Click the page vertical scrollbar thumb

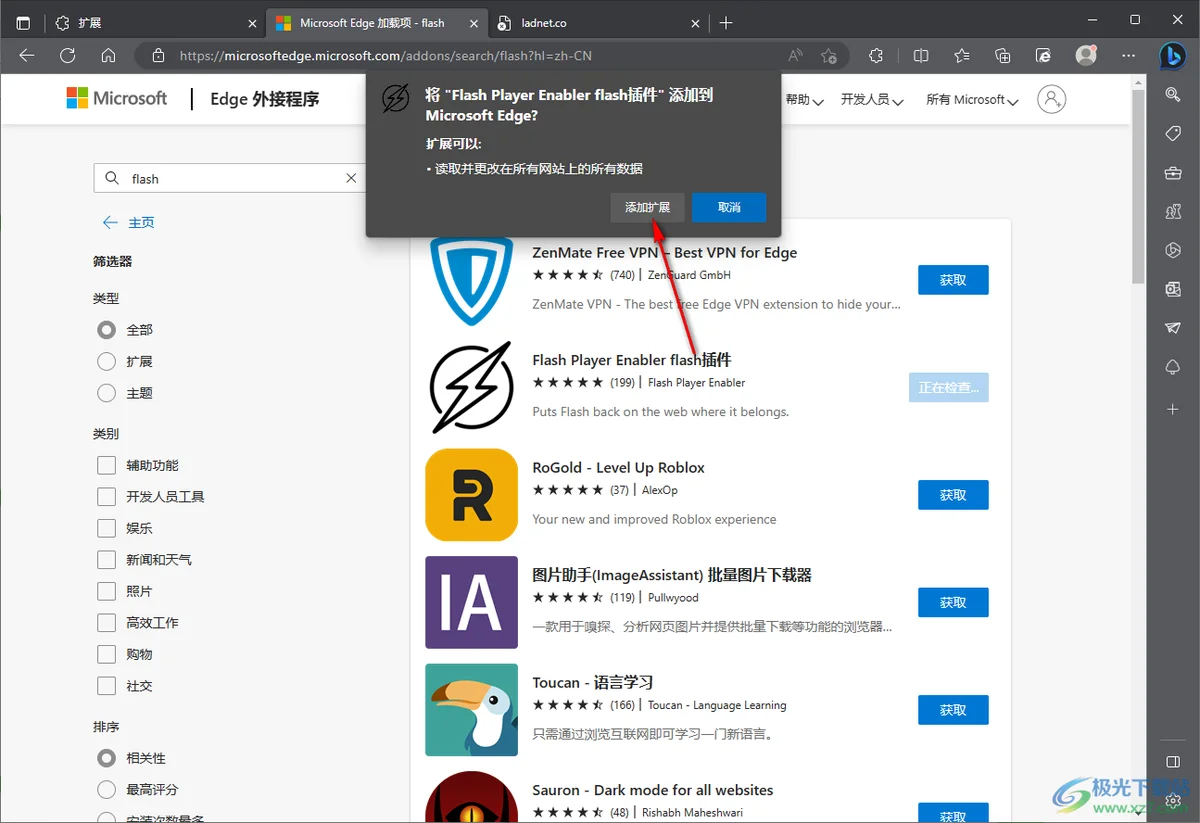(x=1139, y=187)
